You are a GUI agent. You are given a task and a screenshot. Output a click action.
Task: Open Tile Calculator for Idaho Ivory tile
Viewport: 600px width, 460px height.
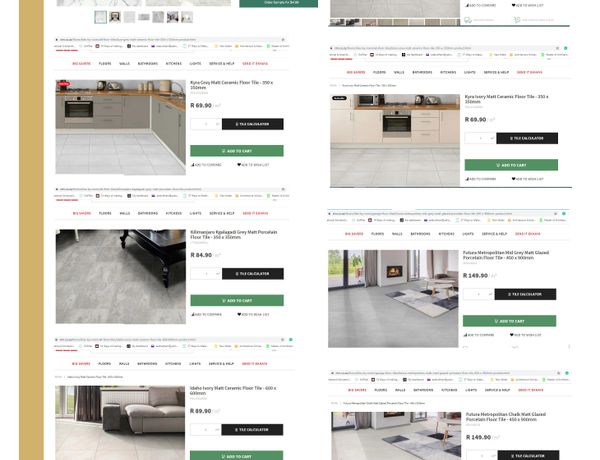(x=252, y=430)
